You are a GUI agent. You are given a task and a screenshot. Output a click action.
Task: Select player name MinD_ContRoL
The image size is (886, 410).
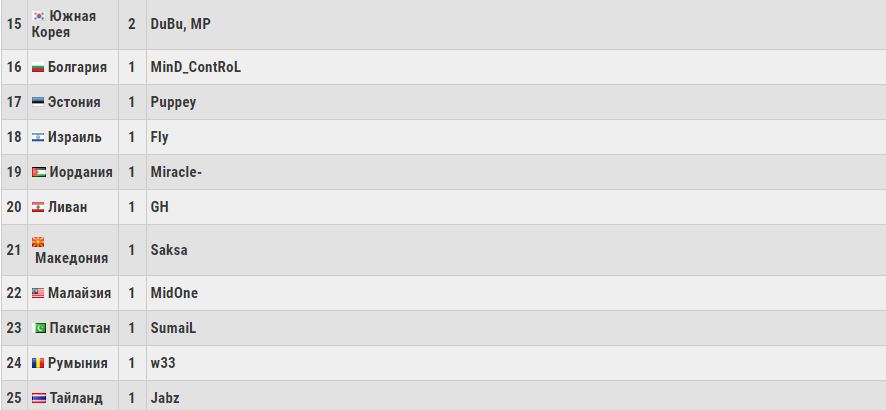(x=196, y=68)
